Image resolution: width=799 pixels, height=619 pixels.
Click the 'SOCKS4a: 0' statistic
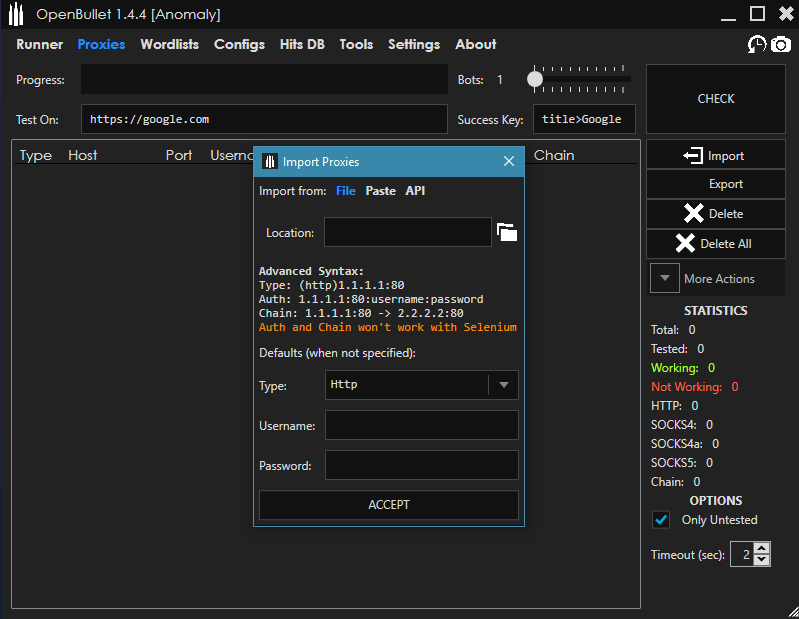pyautogui.click(x=685, y=444)
